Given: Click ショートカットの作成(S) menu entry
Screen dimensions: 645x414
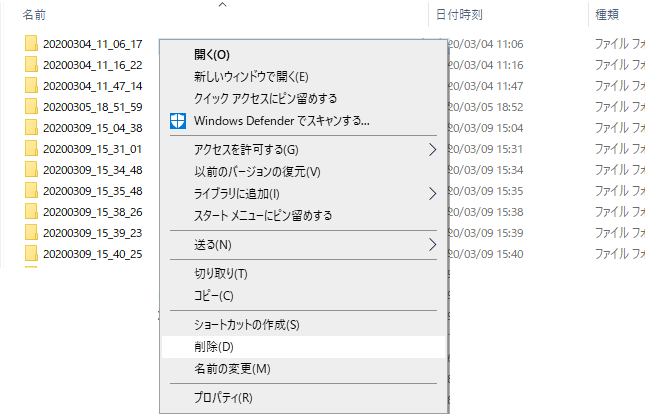Looking at the screenshot, I should coord(246,325).
